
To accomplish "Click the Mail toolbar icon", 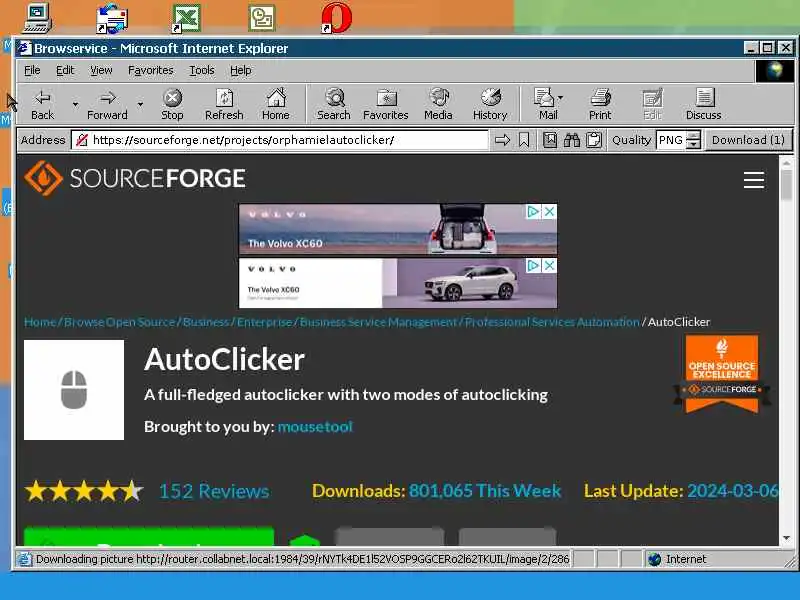I will 546,105.
